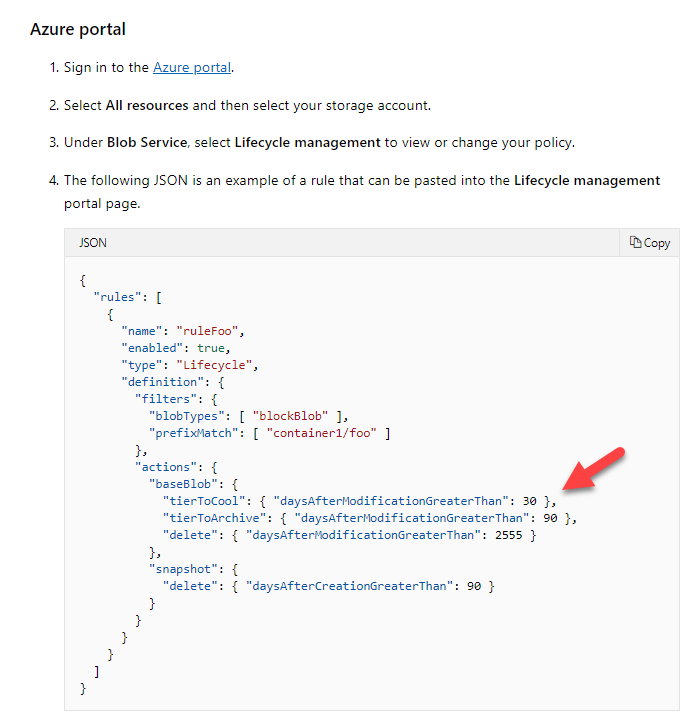This screenshot has height=713, width=686.
Task: Click the bold text All resources
Action: (x=147, y=105)
